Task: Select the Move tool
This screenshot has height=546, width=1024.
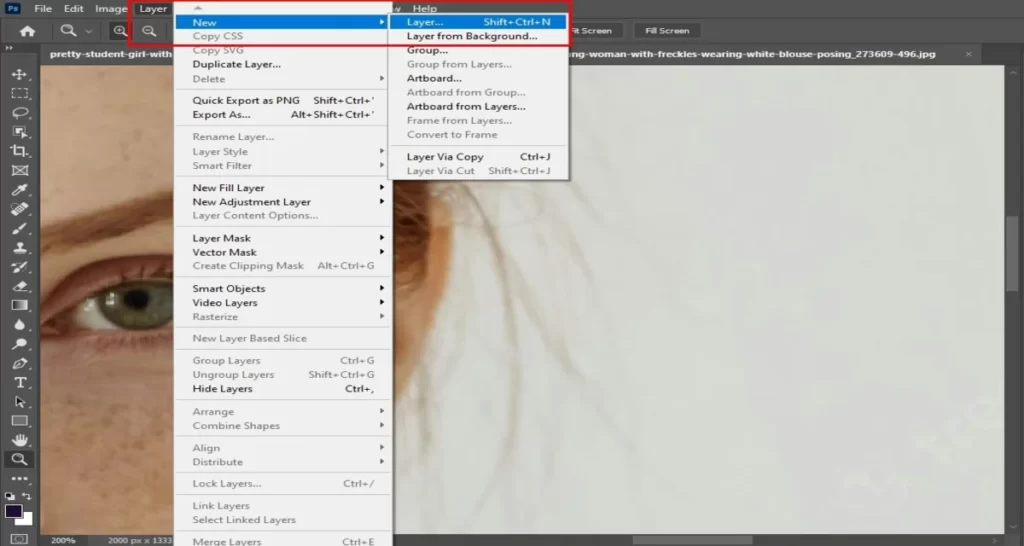Action: coord(20,74)
